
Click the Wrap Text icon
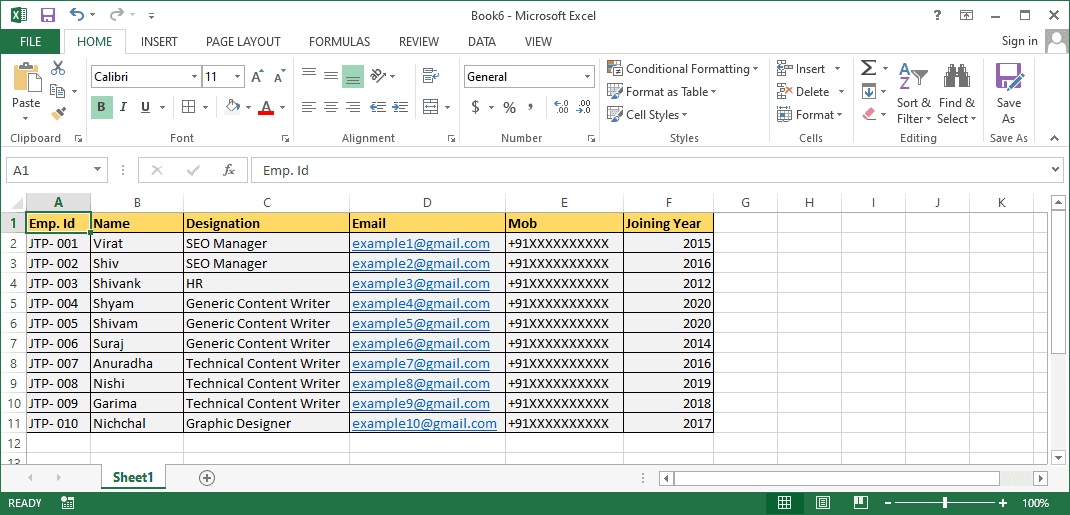(431, 76)
